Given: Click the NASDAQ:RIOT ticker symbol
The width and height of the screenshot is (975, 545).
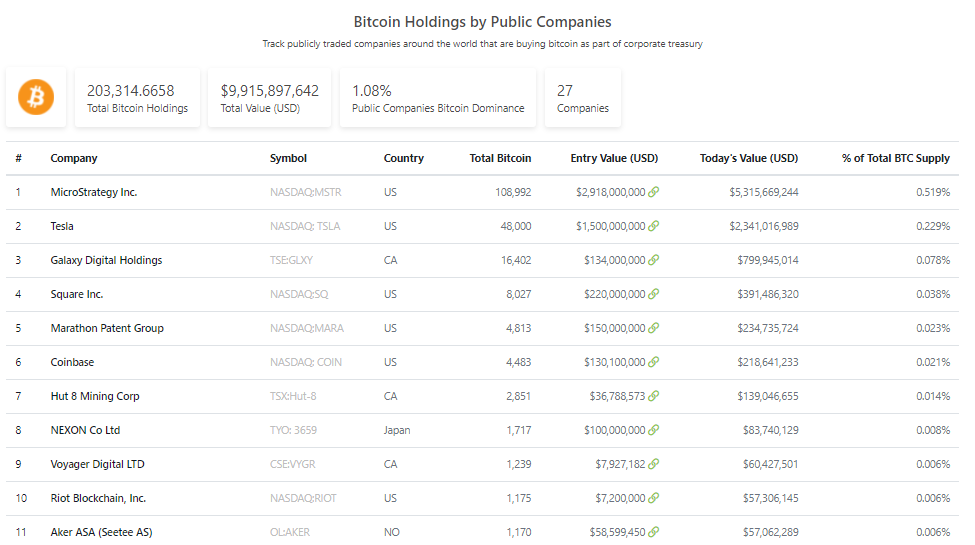Looking at the screenshot, I should coord(303,498).
